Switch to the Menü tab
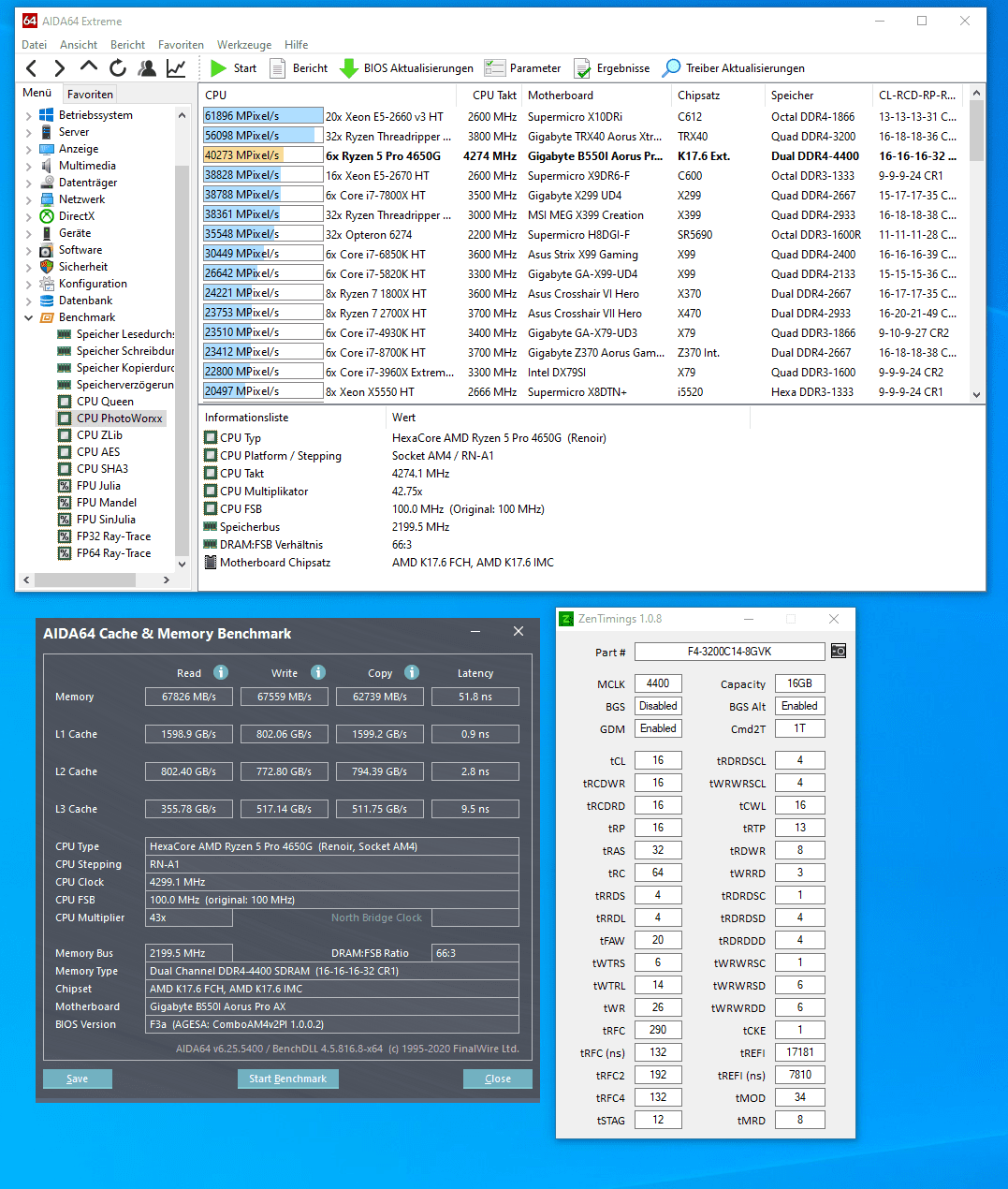The height and width of the screenshot is (1189, 1008). point(37,93)
